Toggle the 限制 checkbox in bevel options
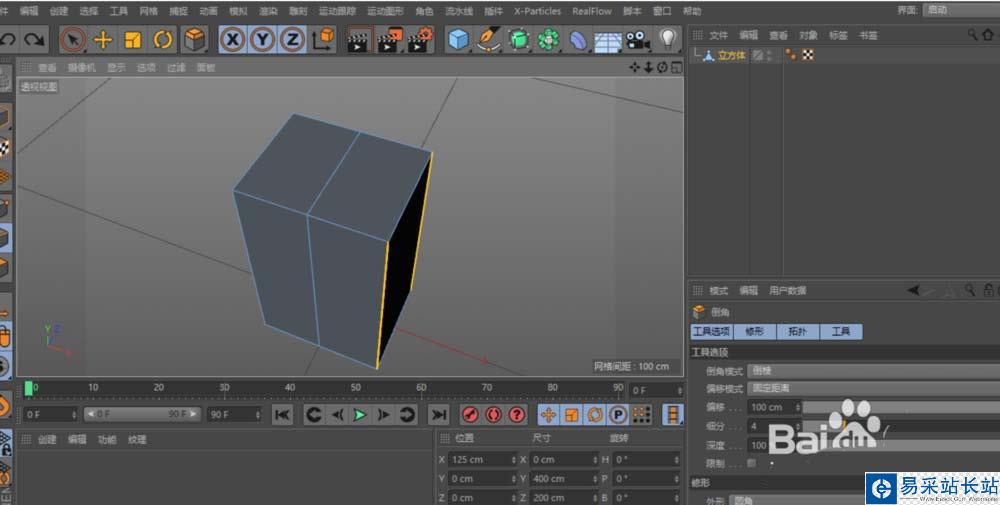 click(x=751, y=463)
